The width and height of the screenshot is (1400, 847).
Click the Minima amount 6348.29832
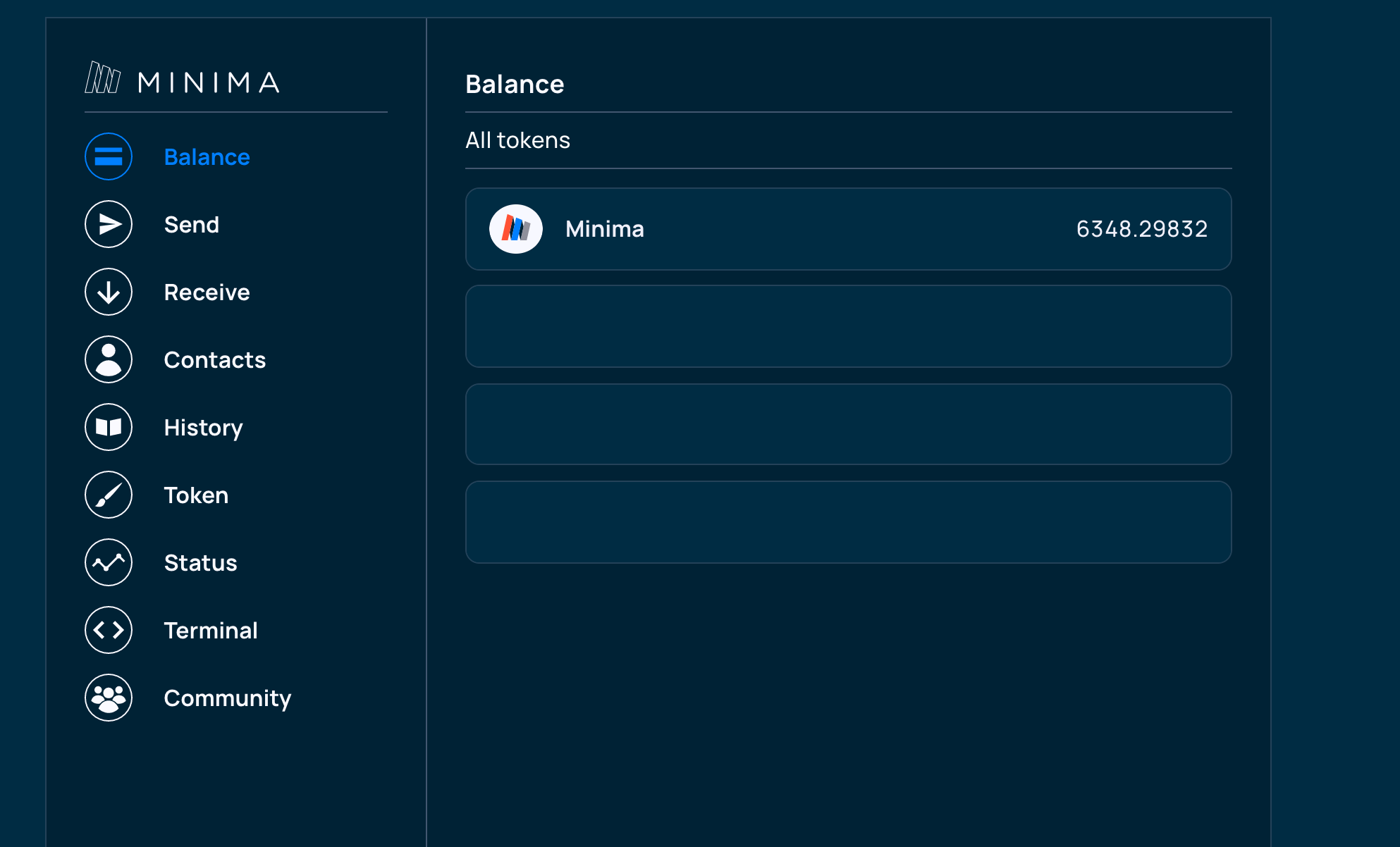pos(1142,228)
